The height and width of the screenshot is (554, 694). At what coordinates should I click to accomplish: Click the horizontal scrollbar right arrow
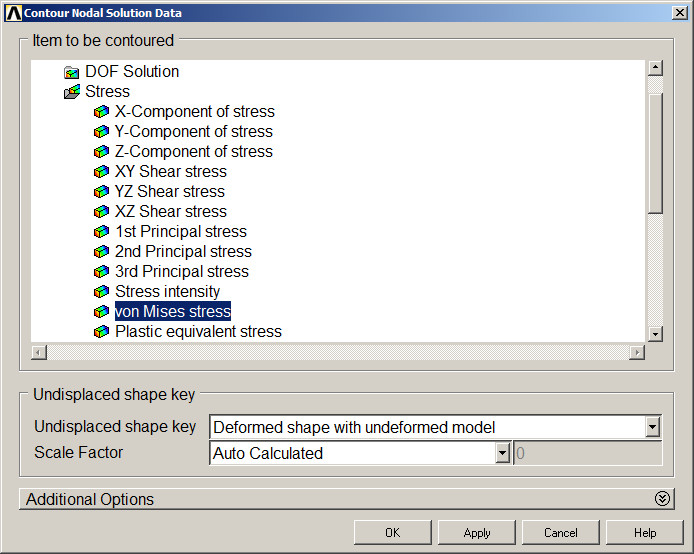[x=636, y=352]
